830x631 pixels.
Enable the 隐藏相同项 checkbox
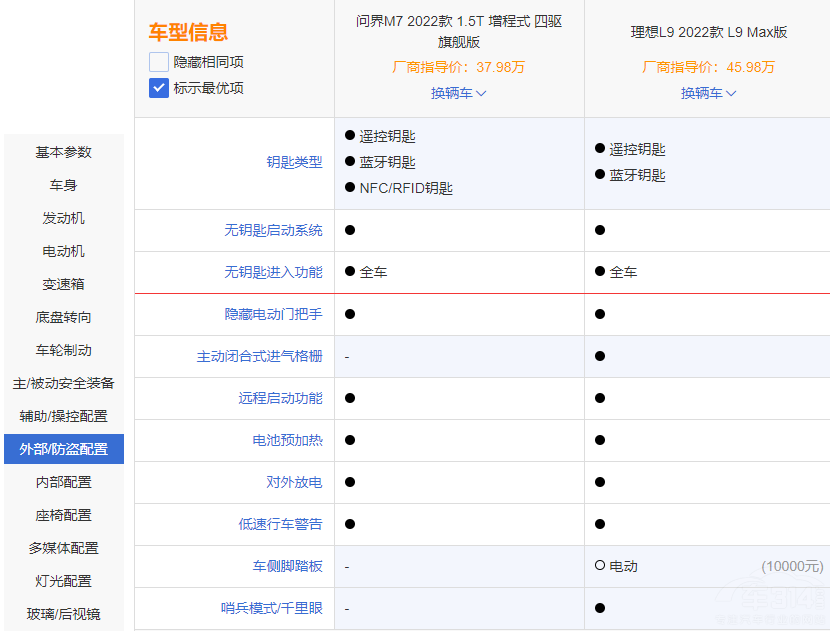[157, 61]
